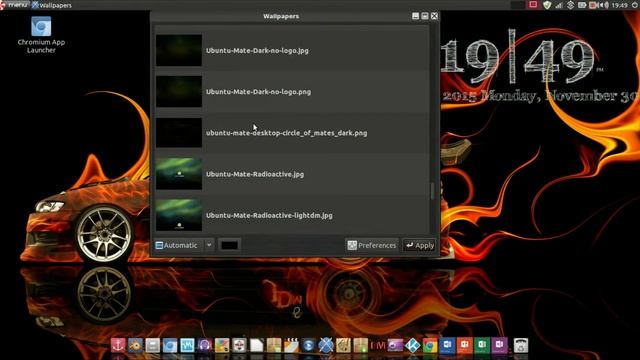Image resolution: width=640 pixels, height=360 pixels.
Task: Open the black background color swatch
Action: click(229, 245)
